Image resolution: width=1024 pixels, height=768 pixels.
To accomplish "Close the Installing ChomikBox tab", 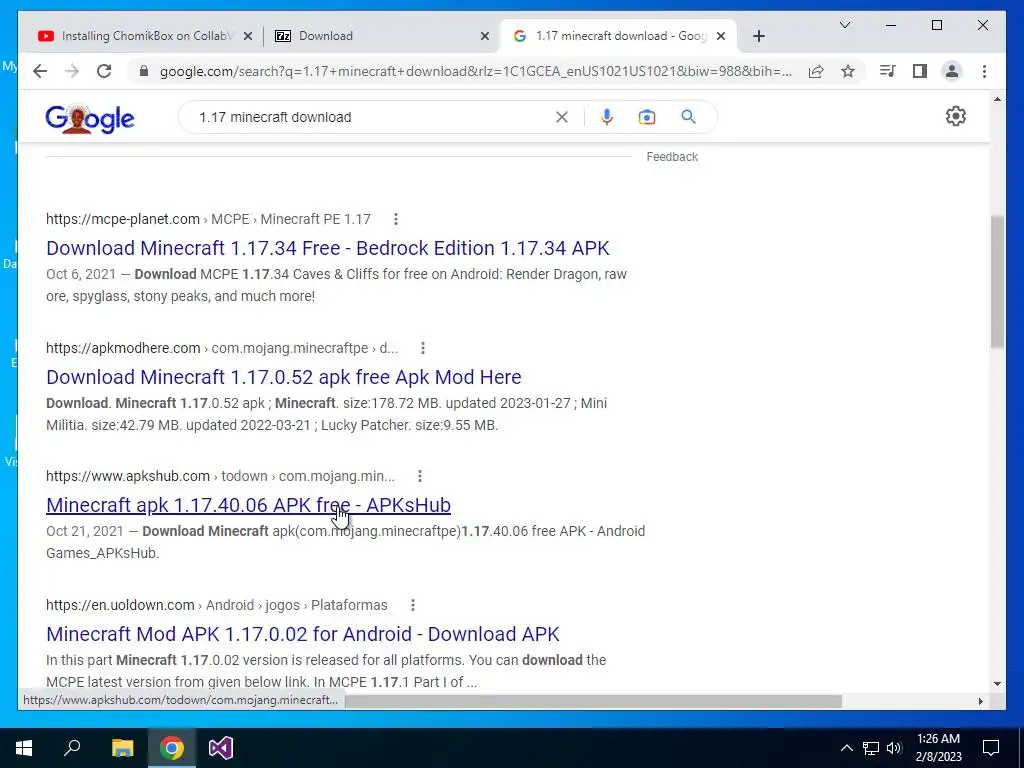I will tap(248, 36).
